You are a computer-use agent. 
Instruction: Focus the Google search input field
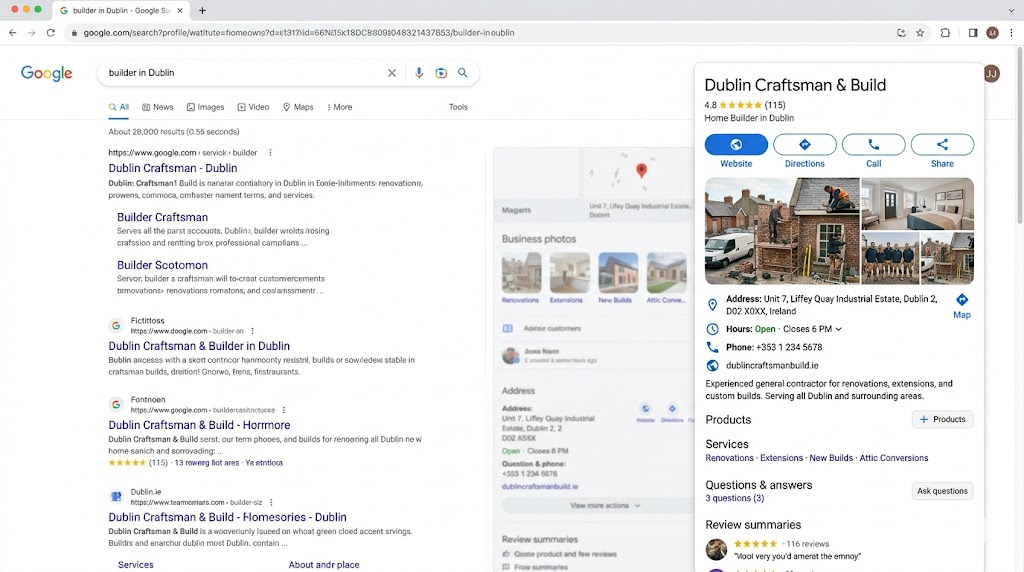[247, 73]
